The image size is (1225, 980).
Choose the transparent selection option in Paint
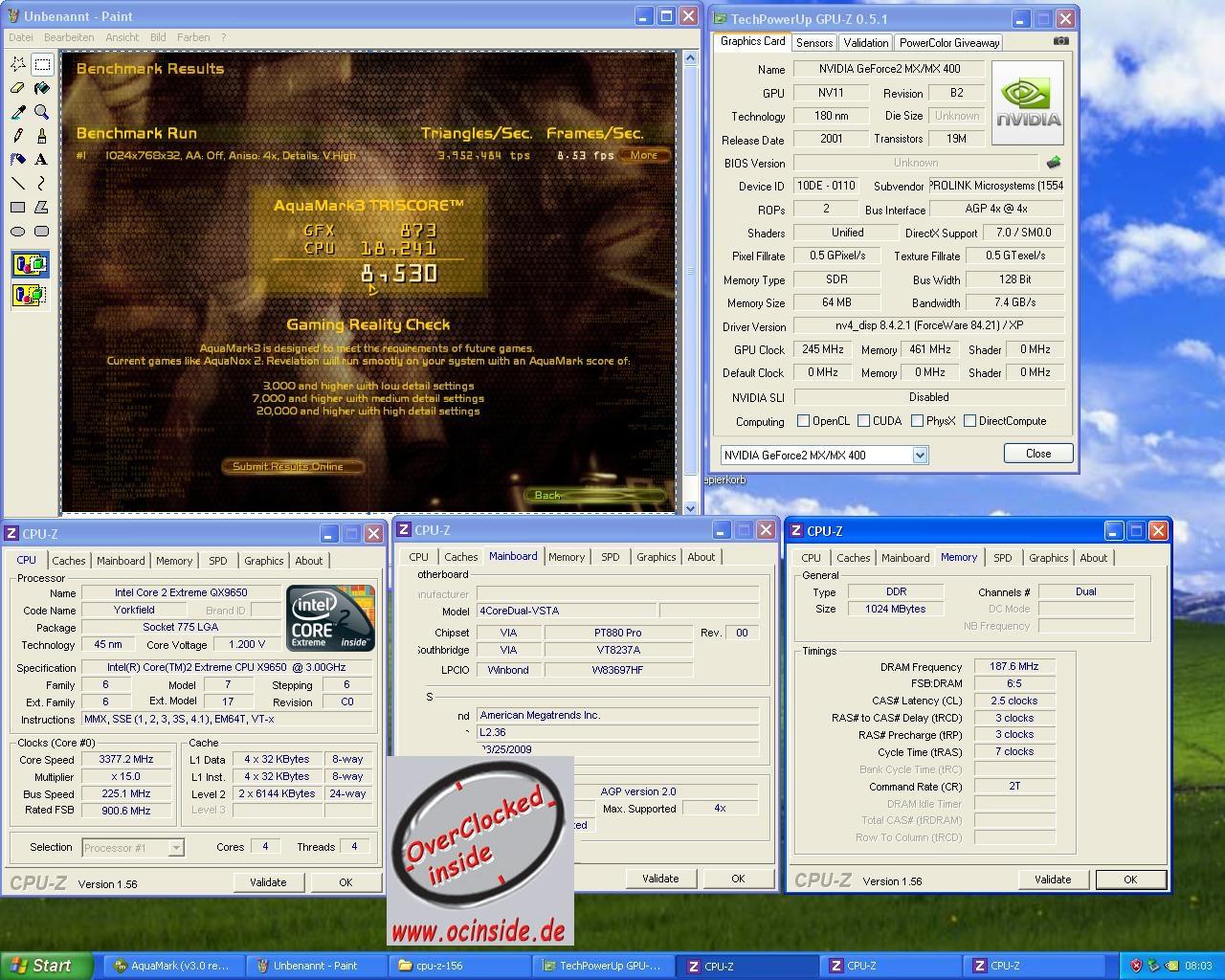pyautogui.click(x=30, y=295)
